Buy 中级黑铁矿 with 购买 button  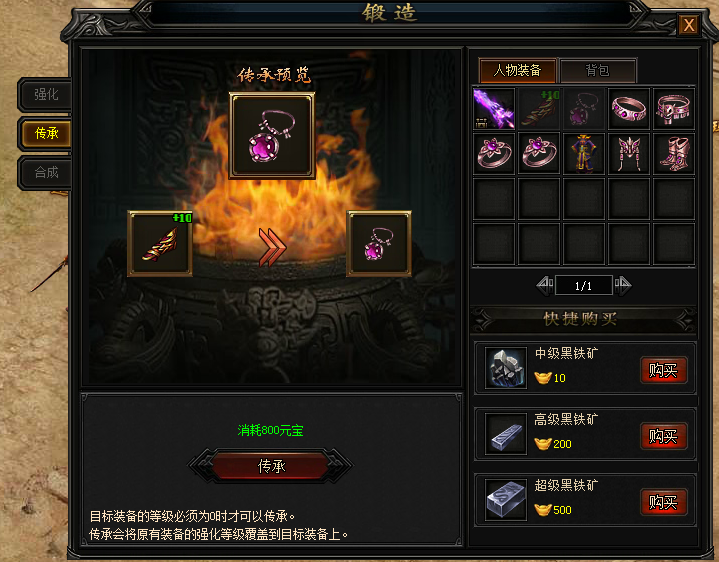(663, 370)
